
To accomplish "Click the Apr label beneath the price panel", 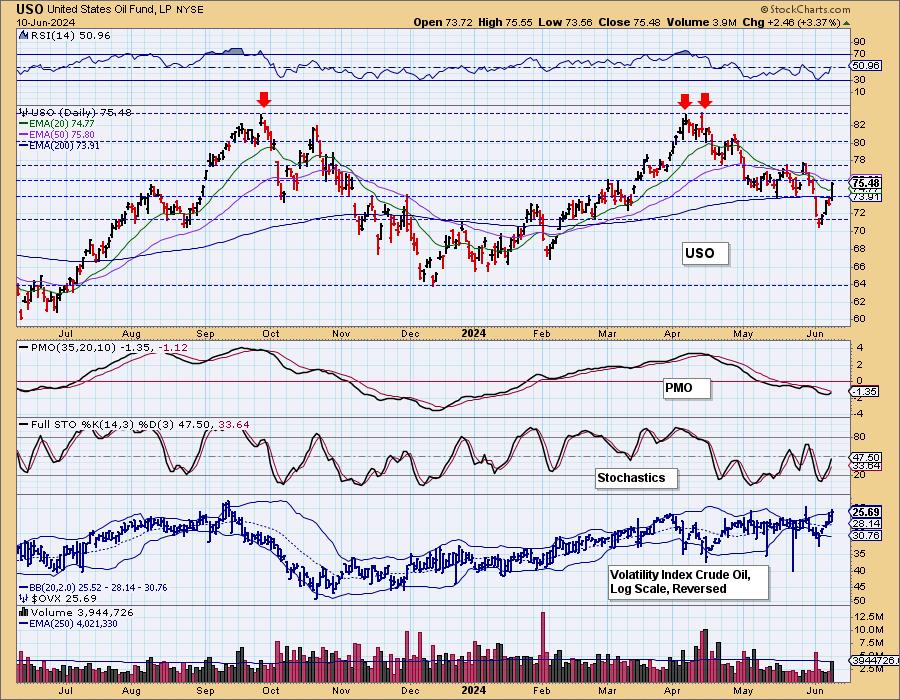I will pyautogui.click(x=672, y=333).
